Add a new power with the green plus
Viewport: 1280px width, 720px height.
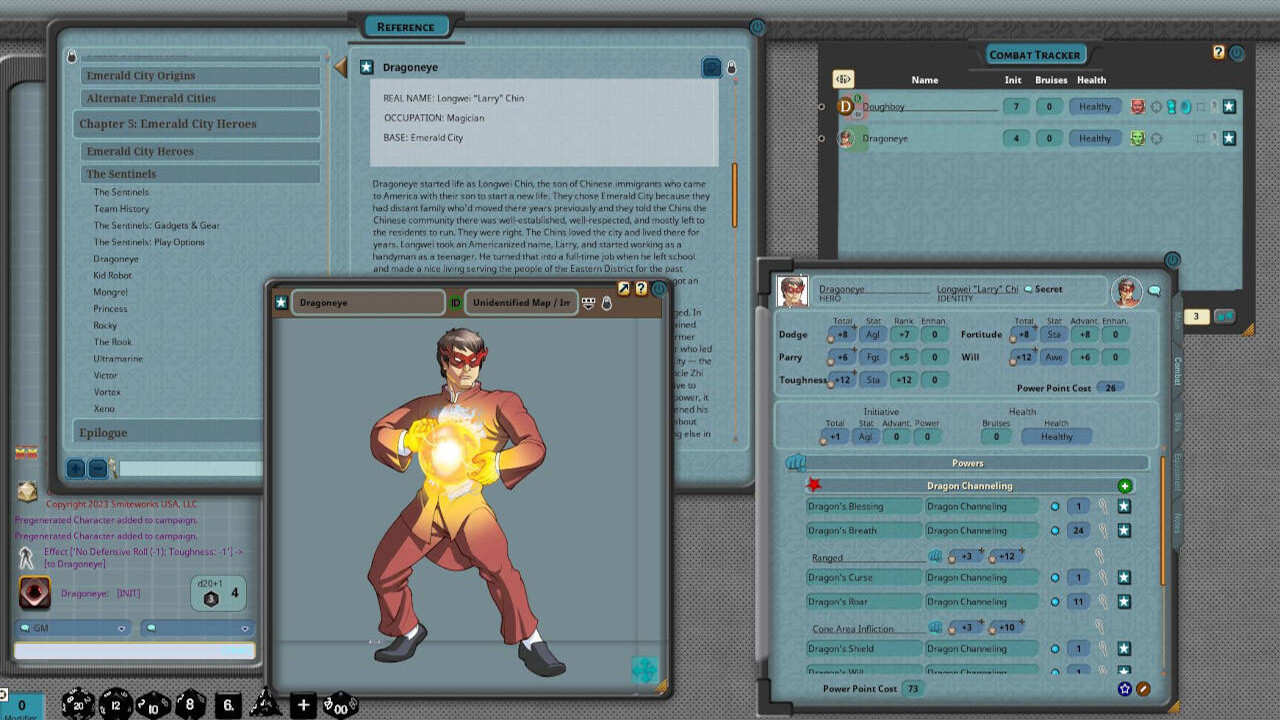tap(1126, 485)
